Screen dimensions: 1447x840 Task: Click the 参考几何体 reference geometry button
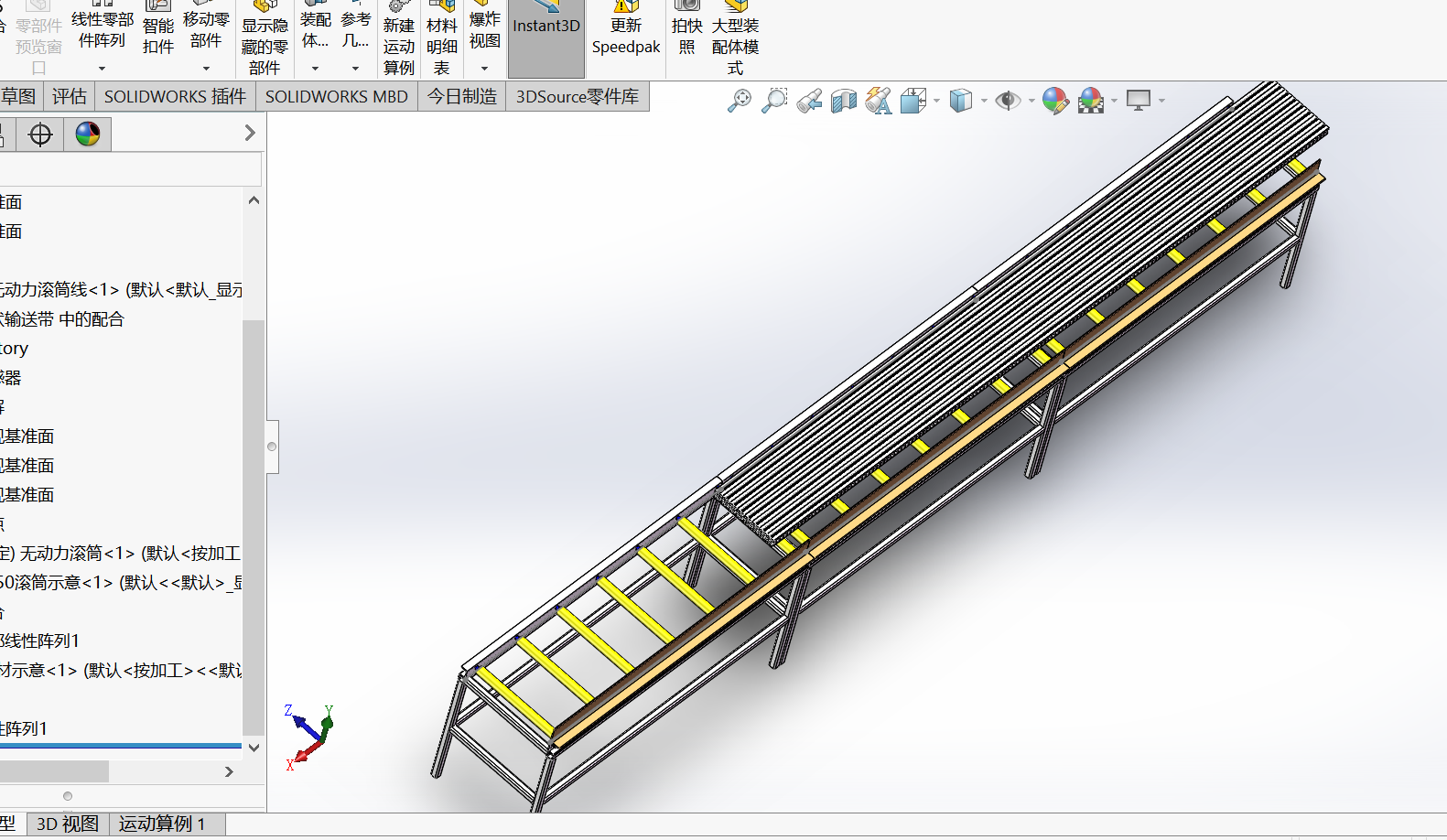pyautogui.click(x=356, y=27)
